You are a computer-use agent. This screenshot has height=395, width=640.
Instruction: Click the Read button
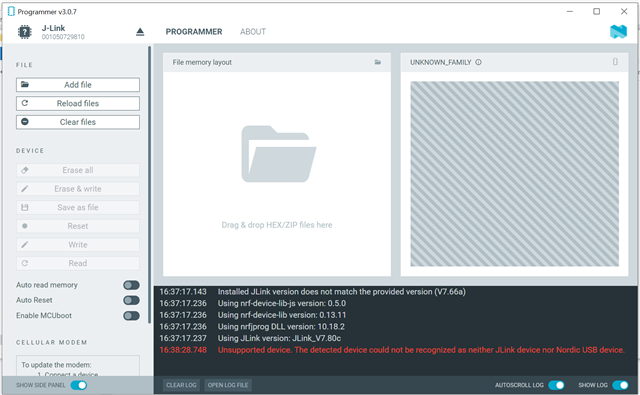pos(78,263)
